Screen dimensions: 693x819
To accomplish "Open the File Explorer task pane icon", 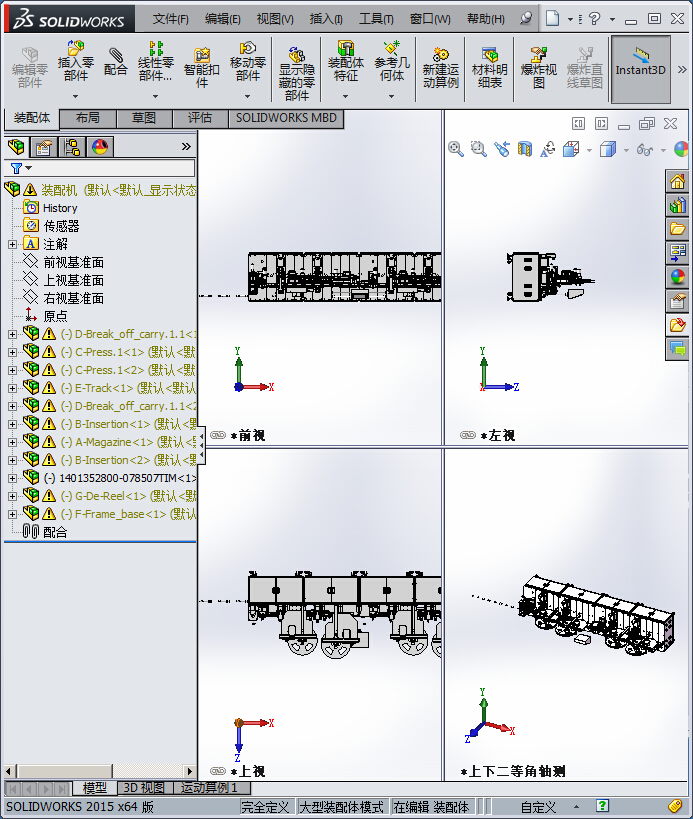I will click(x=677, y=229).
